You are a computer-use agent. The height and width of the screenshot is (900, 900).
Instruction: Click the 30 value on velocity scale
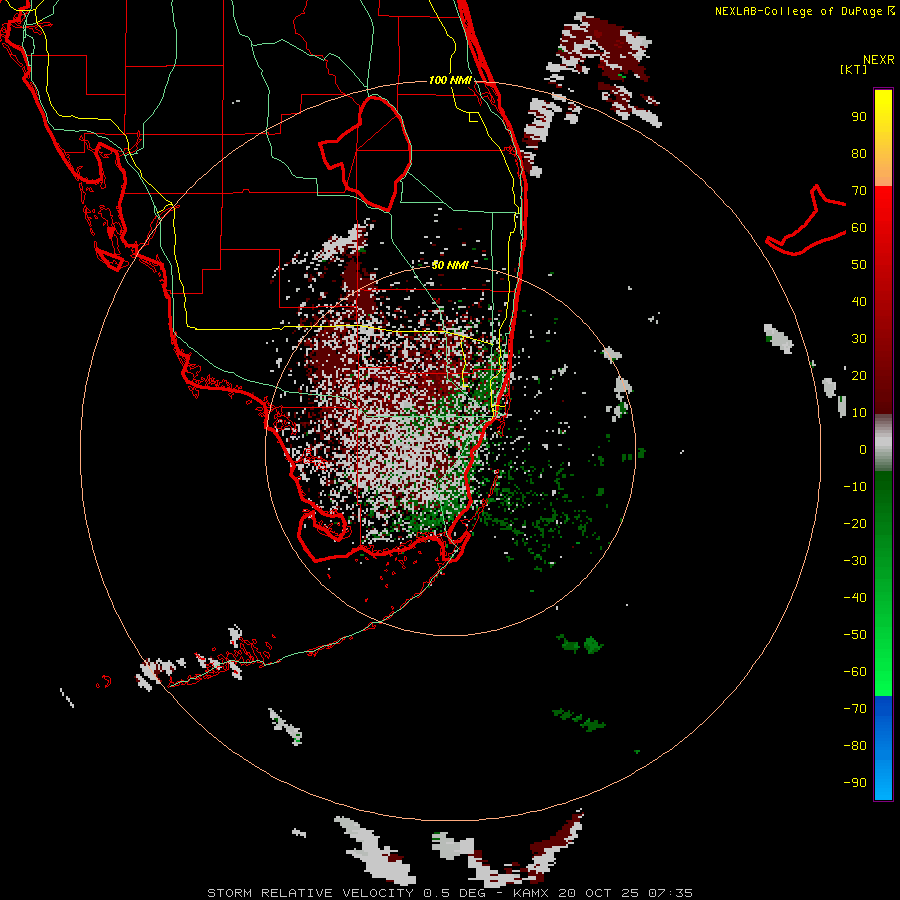pyautogui.click(x=859, y=339)
